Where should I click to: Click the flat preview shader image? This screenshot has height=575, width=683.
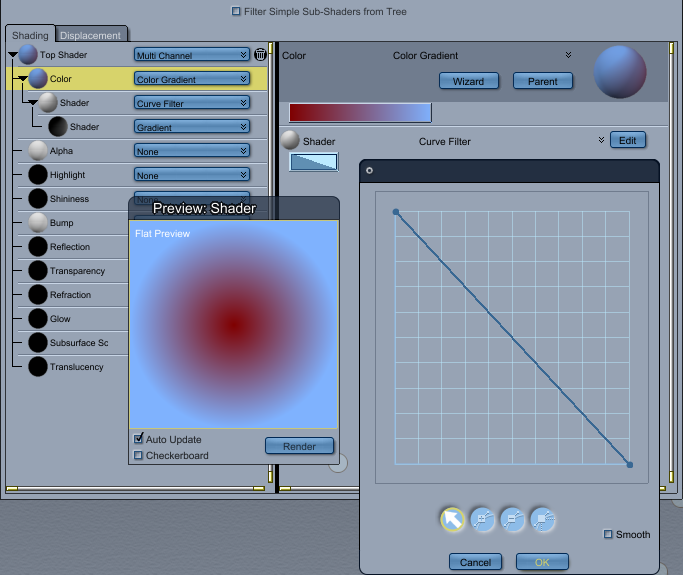pyautogui.click(x=233, y=325)
